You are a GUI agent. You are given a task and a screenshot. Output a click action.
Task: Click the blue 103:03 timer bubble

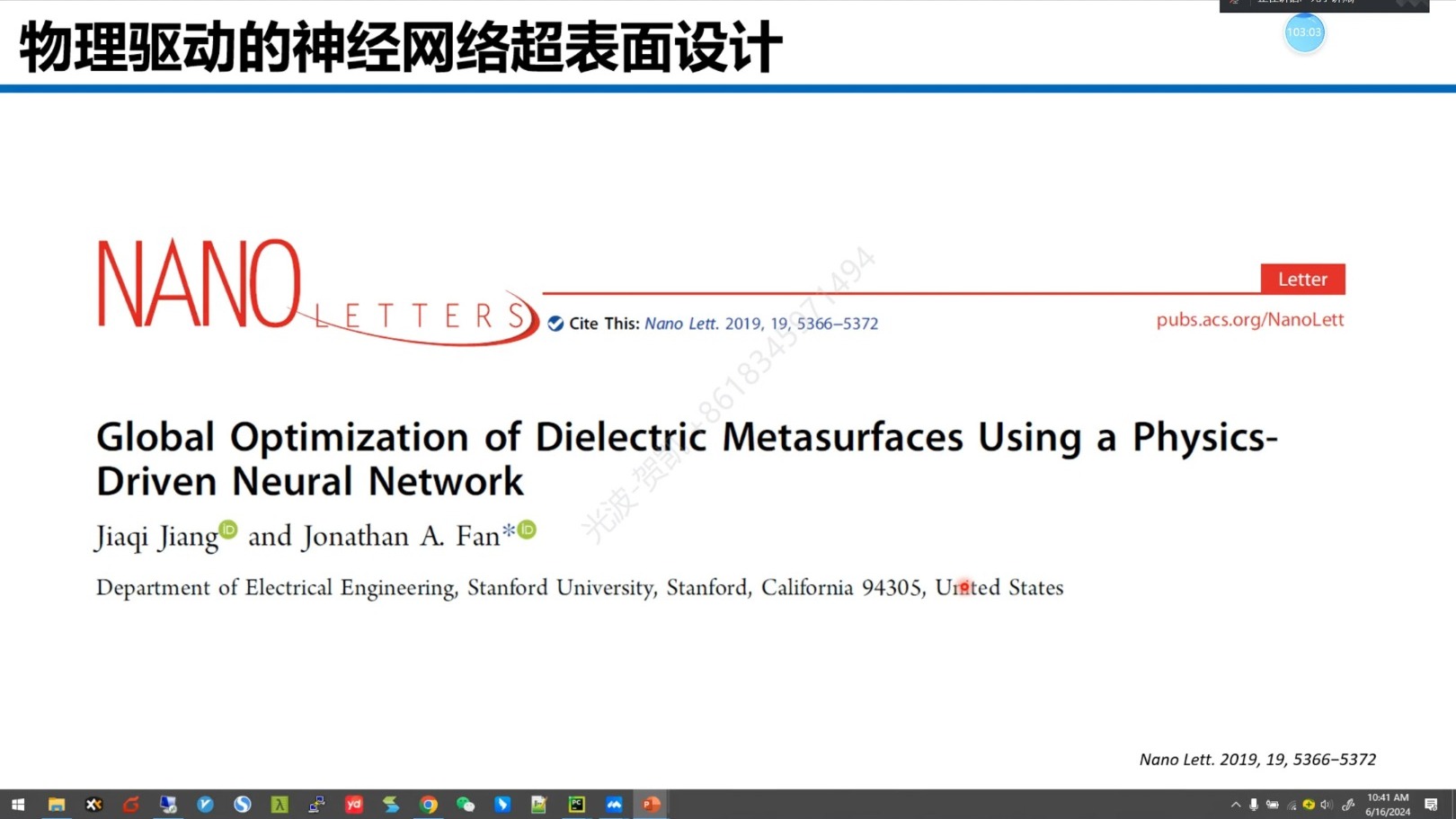[x=1304, y=32]
